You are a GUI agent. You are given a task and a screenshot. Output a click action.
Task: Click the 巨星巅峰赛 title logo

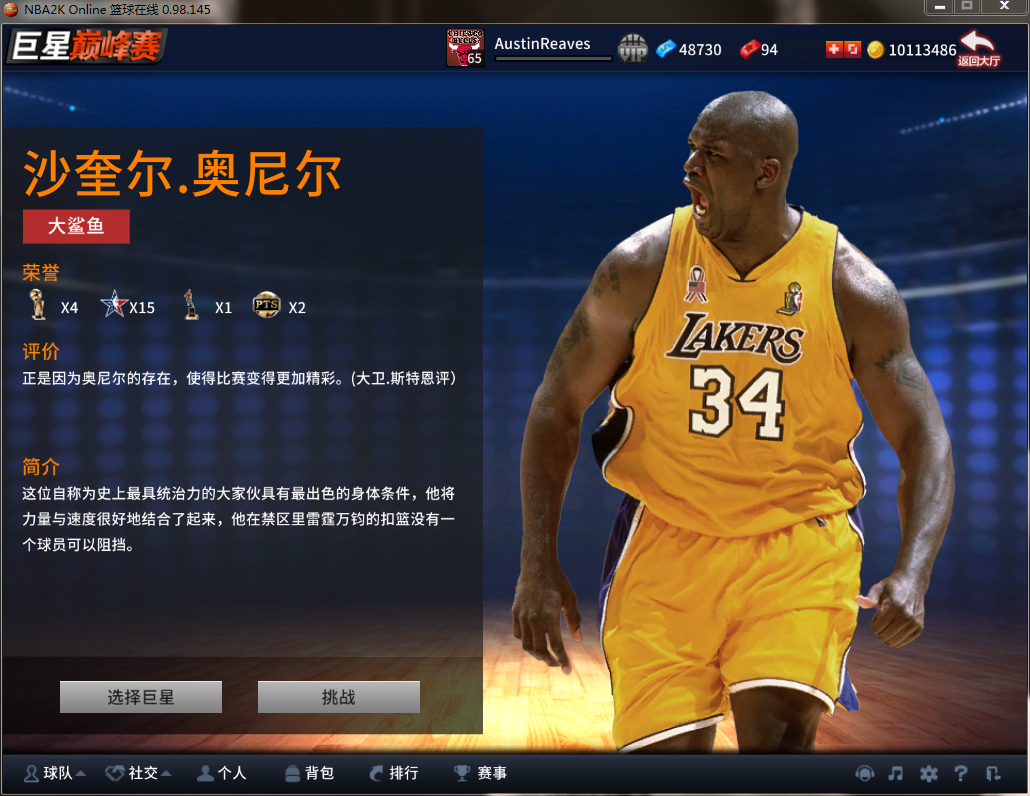(x=86, y=46)
